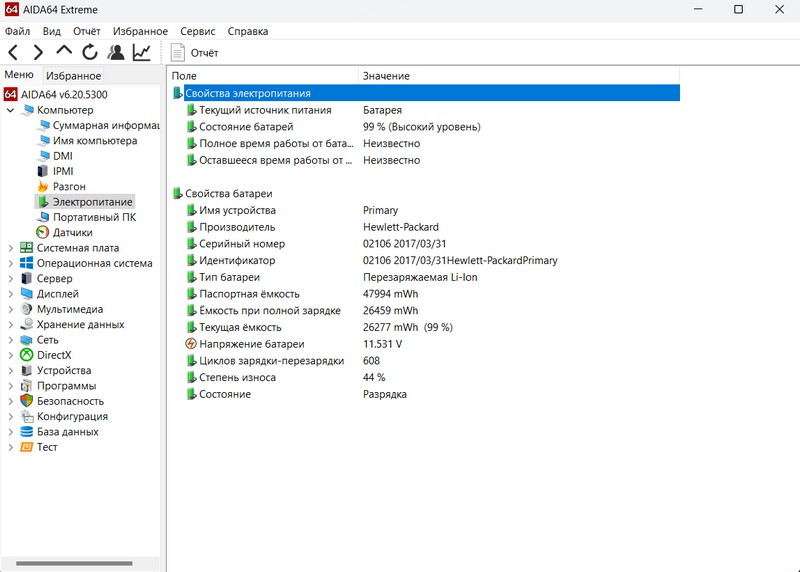Switch to the Избранное tab
This screenshot has width=800, height=572.
[x=73, y=76]
